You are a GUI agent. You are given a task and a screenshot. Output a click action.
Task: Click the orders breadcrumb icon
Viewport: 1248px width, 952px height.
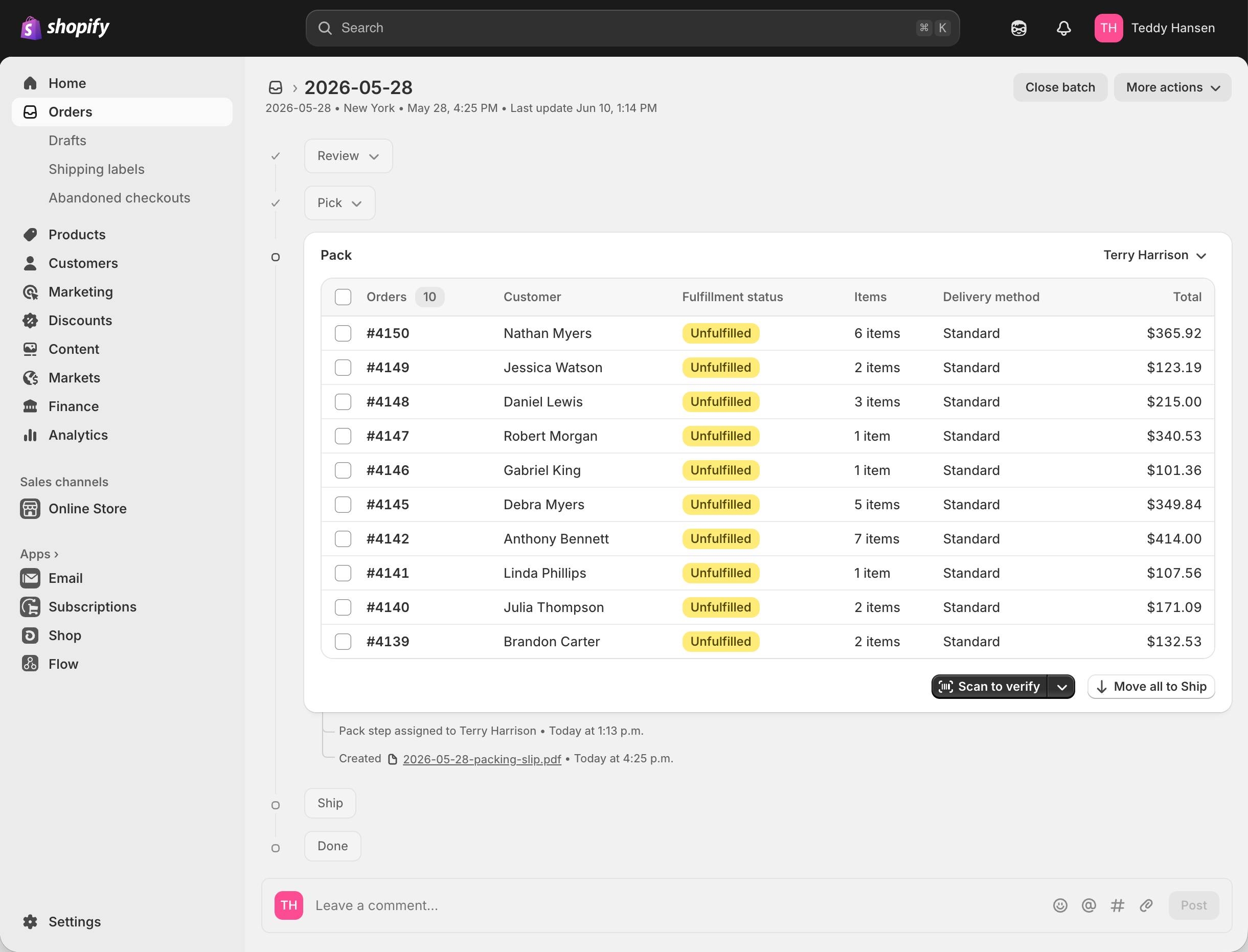coord(276,87)
